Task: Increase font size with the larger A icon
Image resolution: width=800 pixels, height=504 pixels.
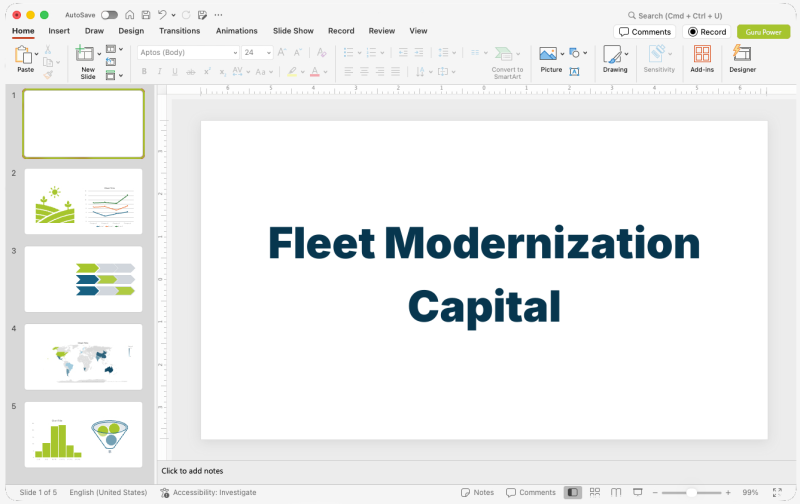Action: [x=282, y=52]
